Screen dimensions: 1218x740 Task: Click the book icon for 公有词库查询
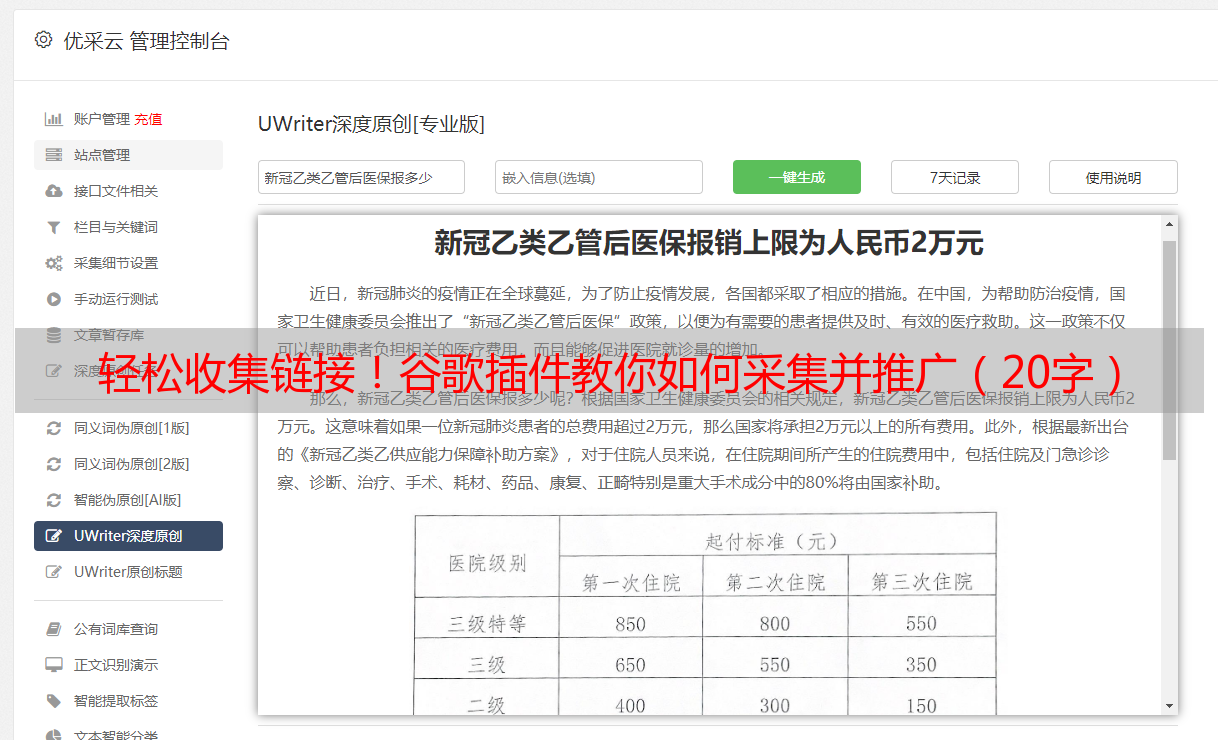click(x=54, y=629)
